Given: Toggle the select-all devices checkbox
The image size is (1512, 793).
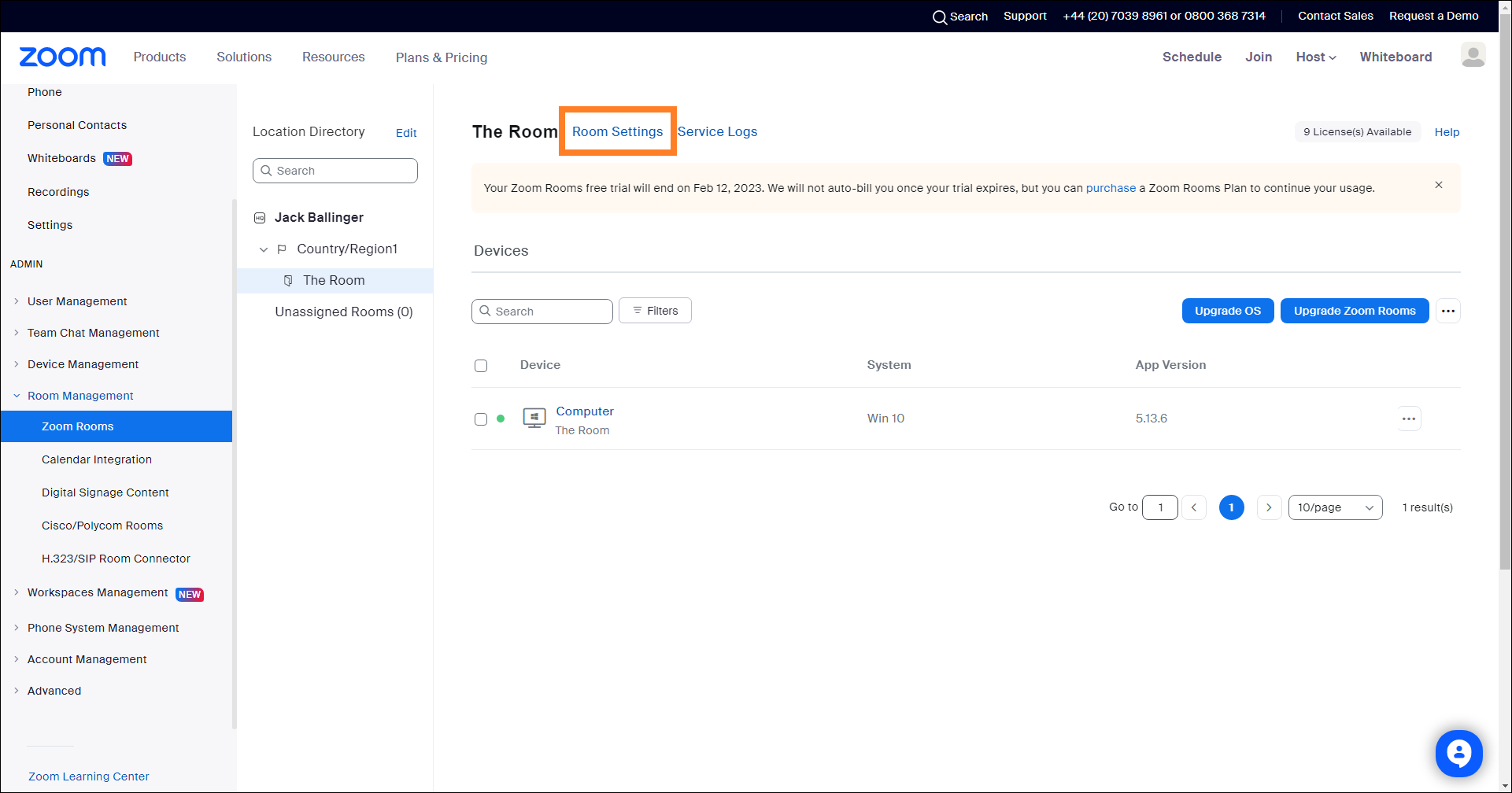Looking at the screenshot, I should tap(481, 366).
